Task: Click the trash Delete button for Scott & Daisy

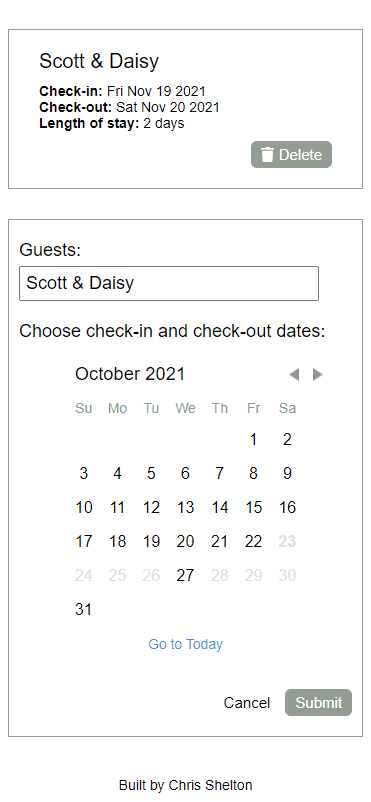Action: [x=291, y=154]
